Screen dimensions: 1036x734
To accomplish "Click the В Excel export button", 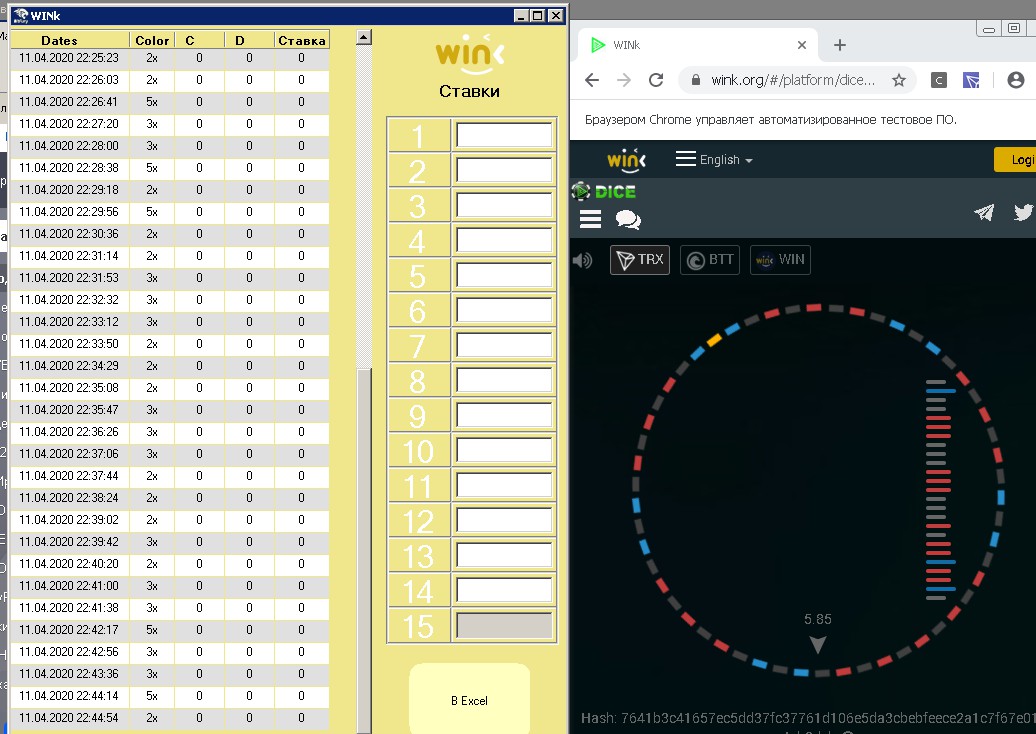I will tap(470, 699).
